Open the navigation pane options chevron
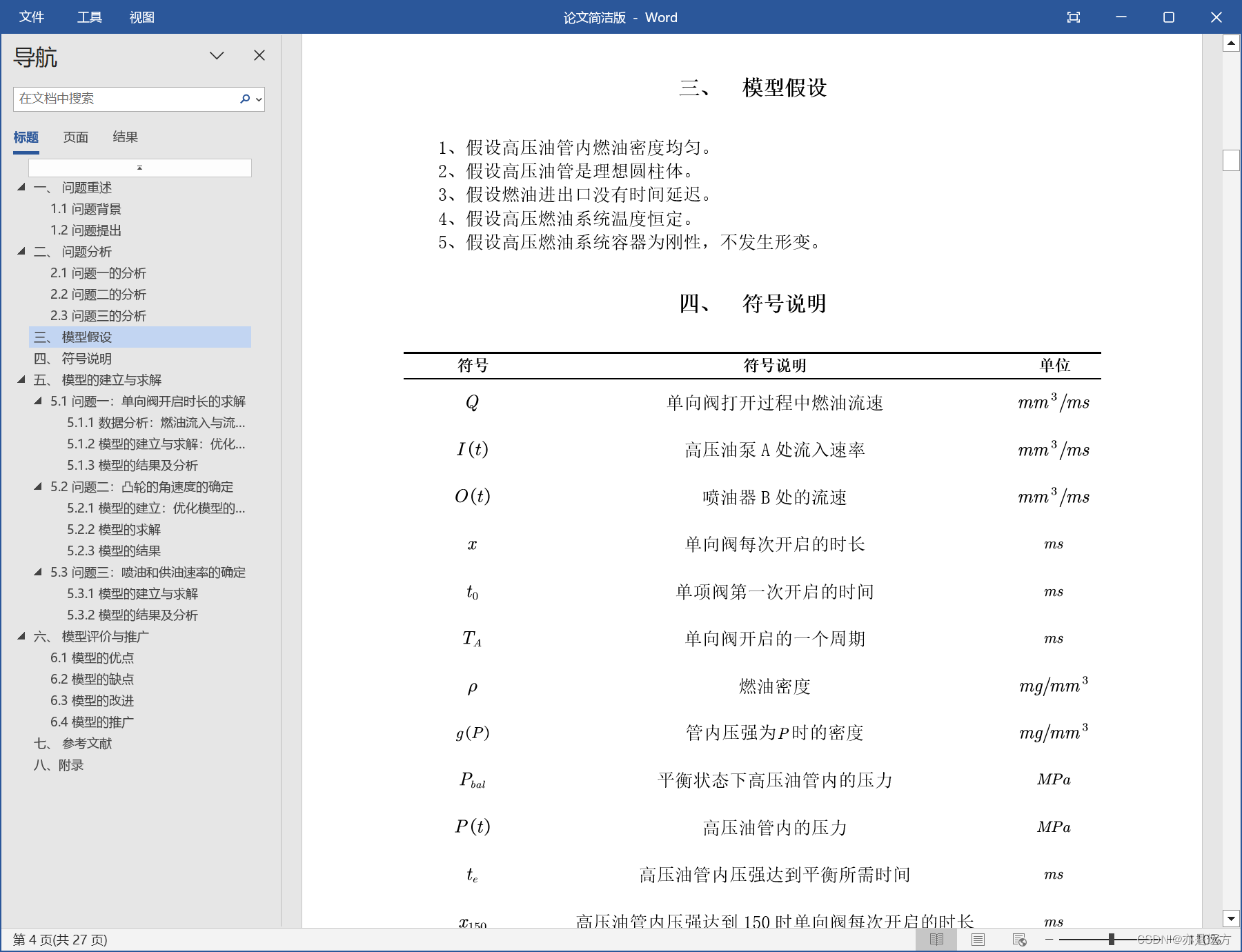Viewport: 1242px width, 952px height. 217,55
